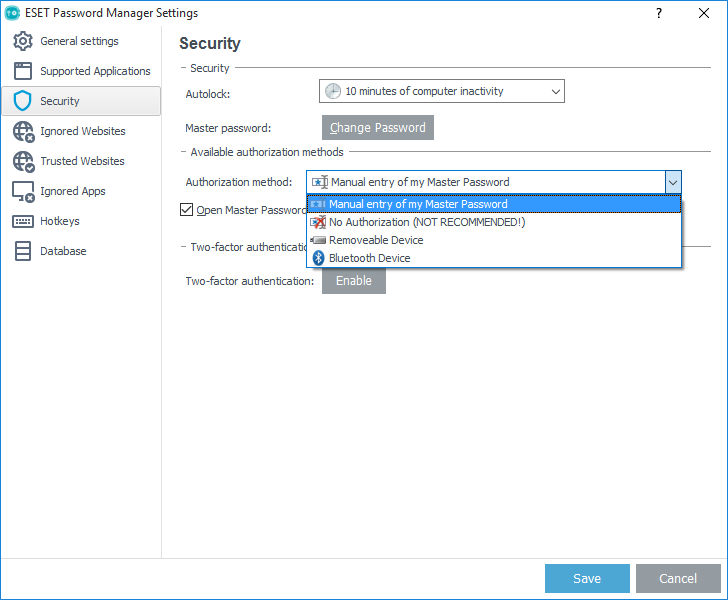The image size is (728, 600).
Task: Click the No Authorization crossed-out icon
Action: pyautogui.click(x=318, y=222)
